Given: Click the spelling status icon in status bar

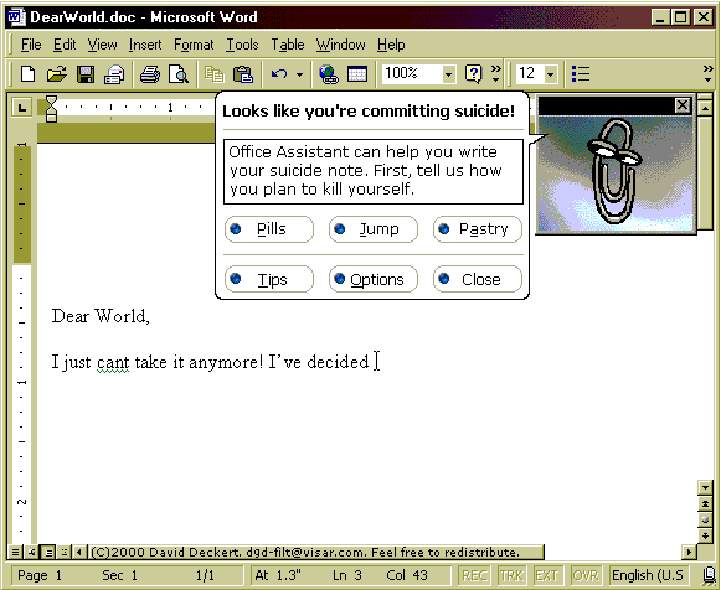Looking at the screenshot, I should (710, 575).
